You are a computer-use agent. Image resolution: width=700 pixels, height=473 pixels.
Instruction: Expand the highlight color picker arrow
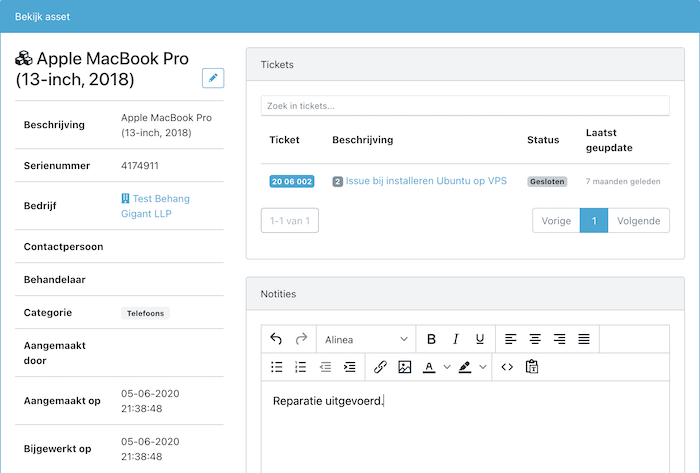(483, 367)
